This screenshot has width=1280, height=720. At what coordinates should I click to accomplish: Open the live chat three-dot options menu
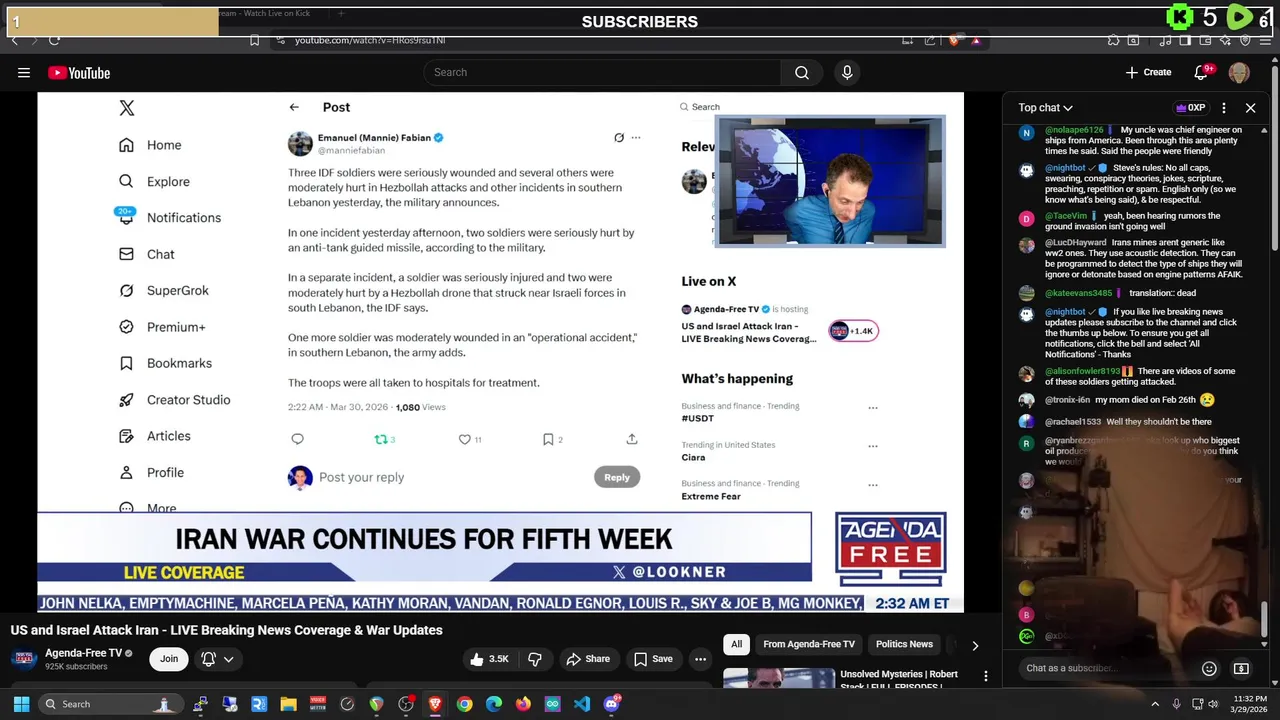tap(1224, 108)
